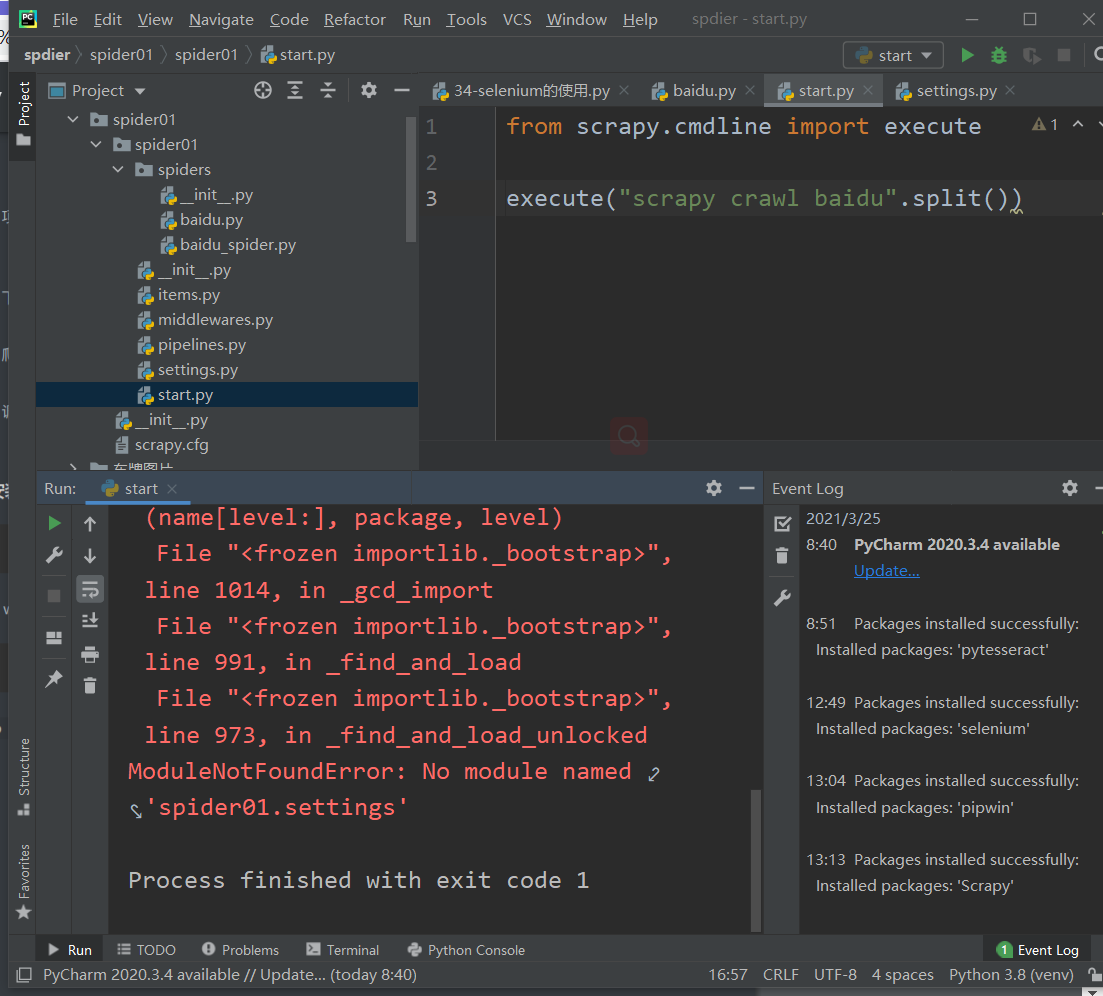Run 'start' with coverage from the top toolbar
The image size is (1103, 996).
pos(1031,55)
